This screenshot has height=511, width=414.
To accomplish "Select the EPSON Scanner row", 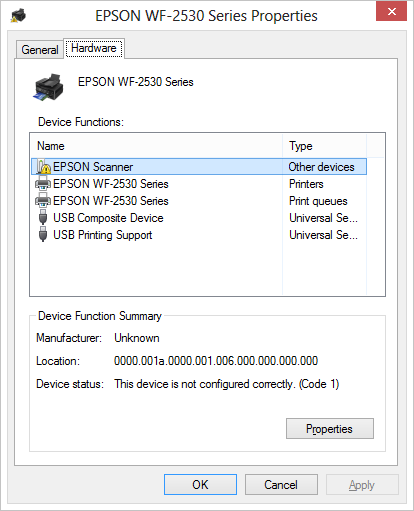I will 199,167.
